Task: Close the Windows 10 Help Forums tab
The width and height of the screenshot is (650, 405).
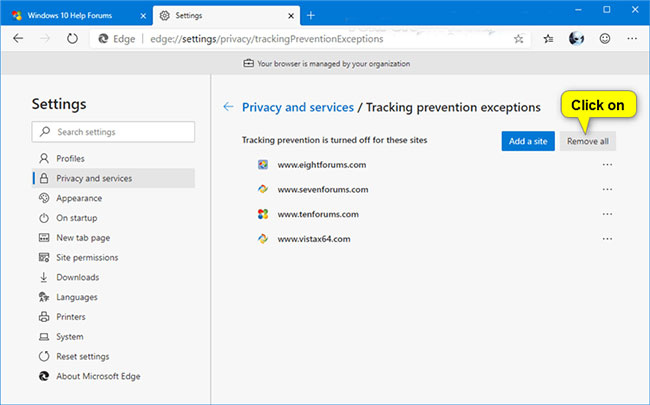Action: [143, 16]
